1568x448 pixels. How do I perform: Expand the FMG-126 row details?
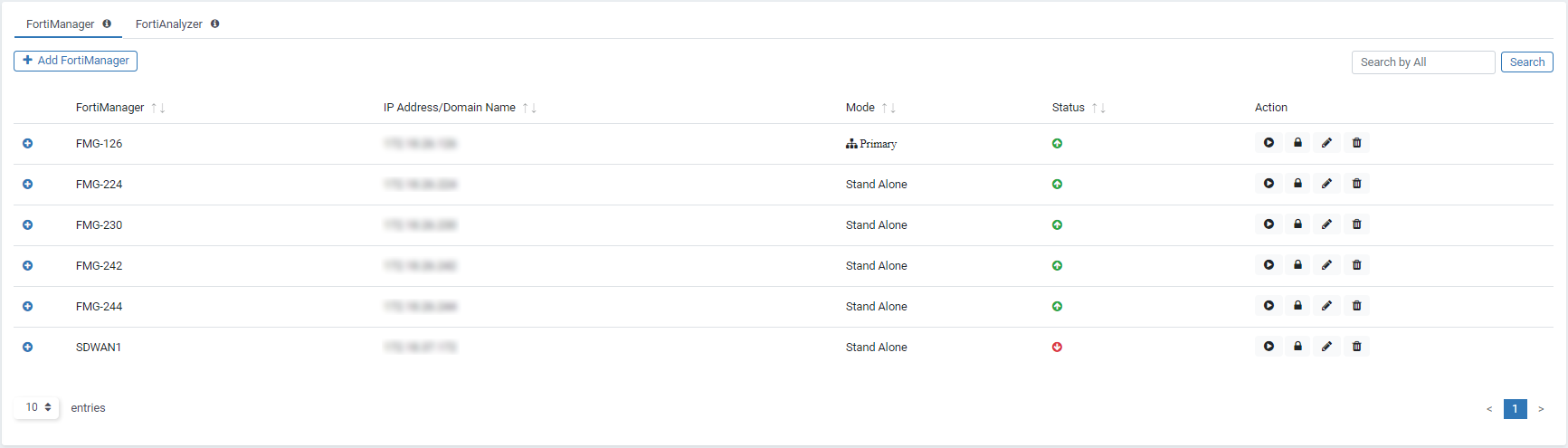pyautogui.click(x=27, y=144)
